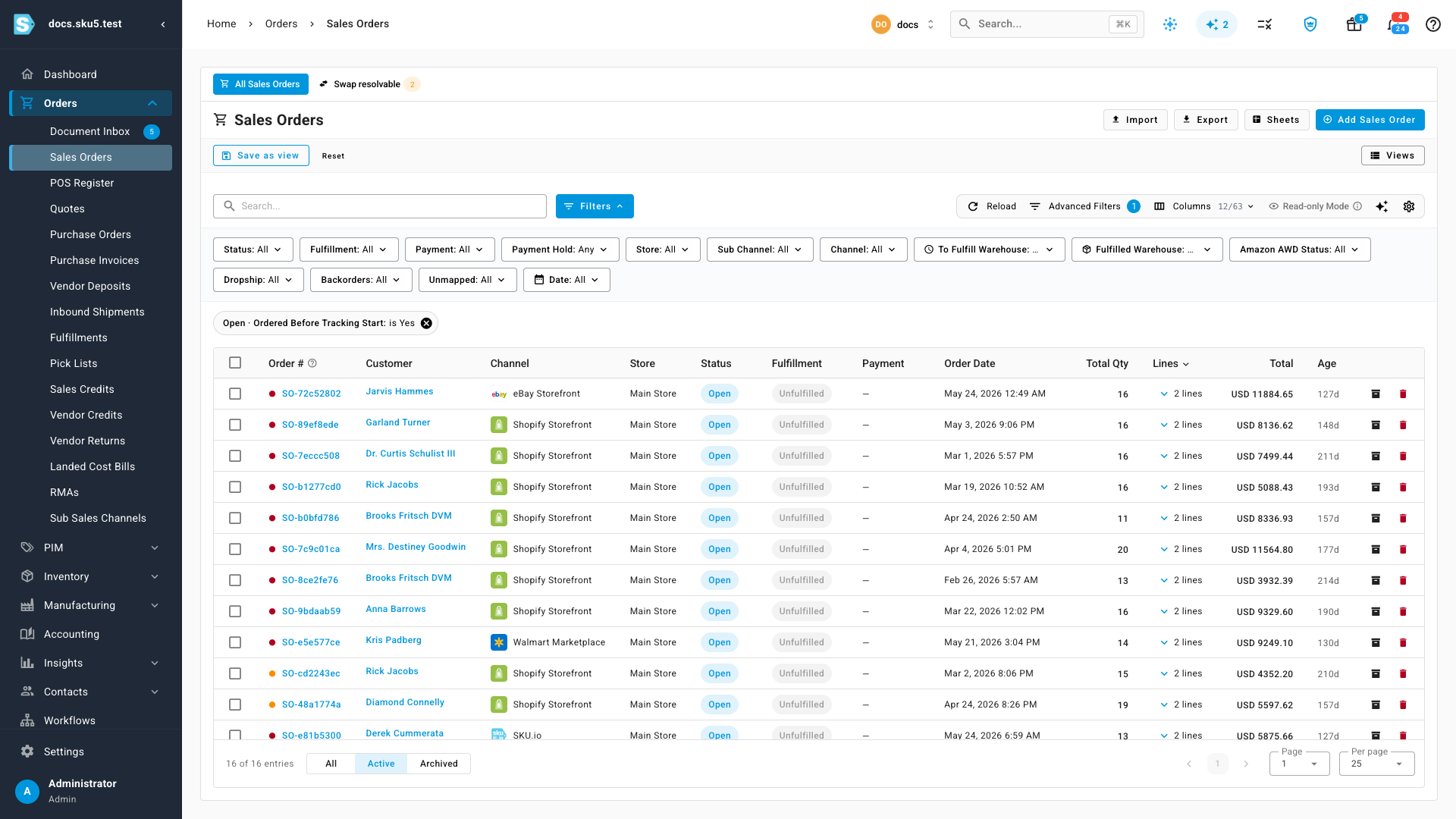The image size is (1456, 819).
Task: Open the Channel: All filter dropdown
Action: point(863,249)
